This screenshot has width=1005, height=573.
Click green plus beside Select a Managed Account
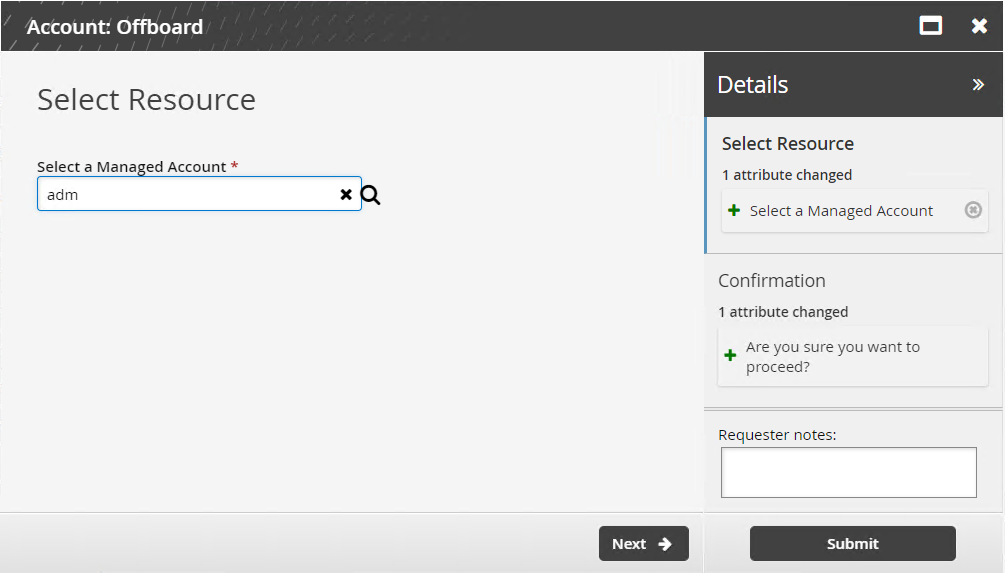point(734,211)
